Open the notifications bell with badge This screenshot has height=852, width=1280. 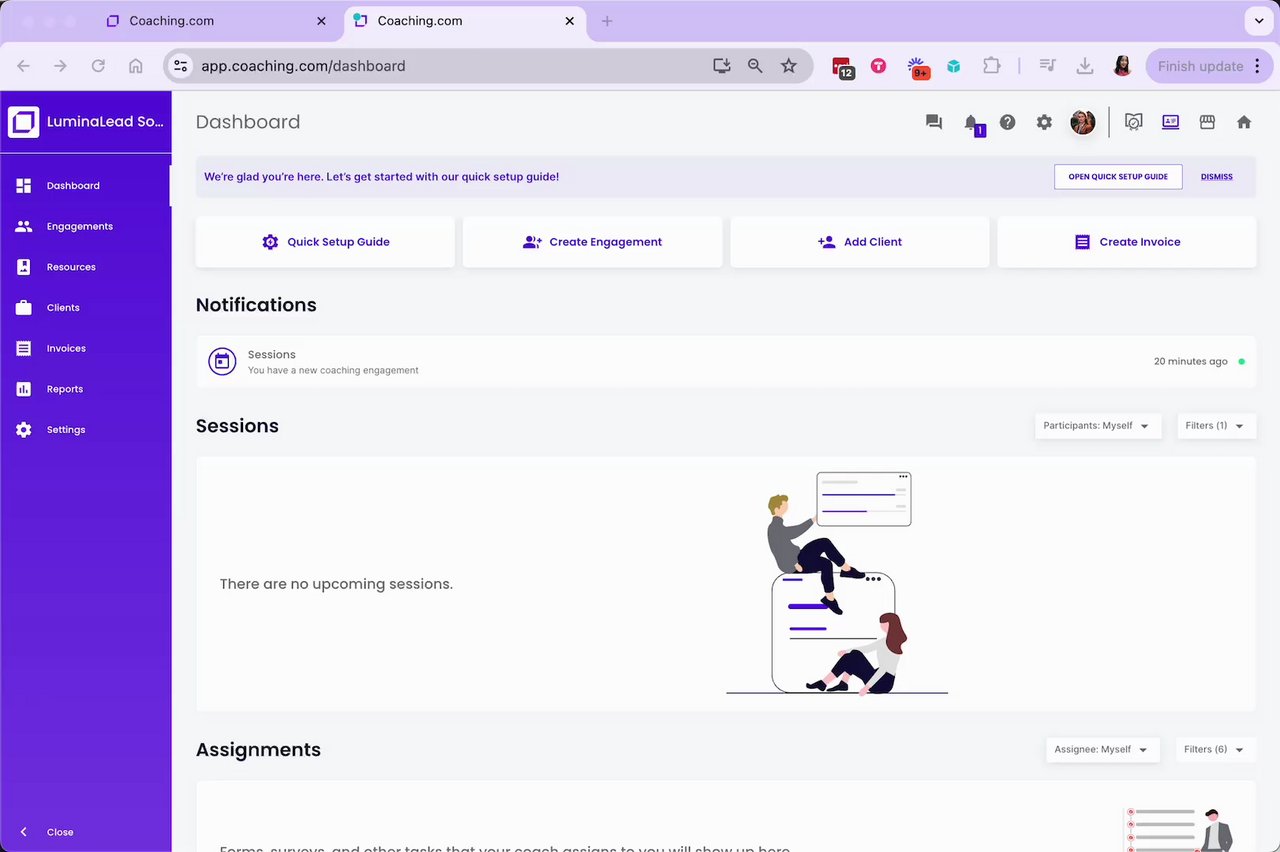pyautogui.click(x=972, y=123)
